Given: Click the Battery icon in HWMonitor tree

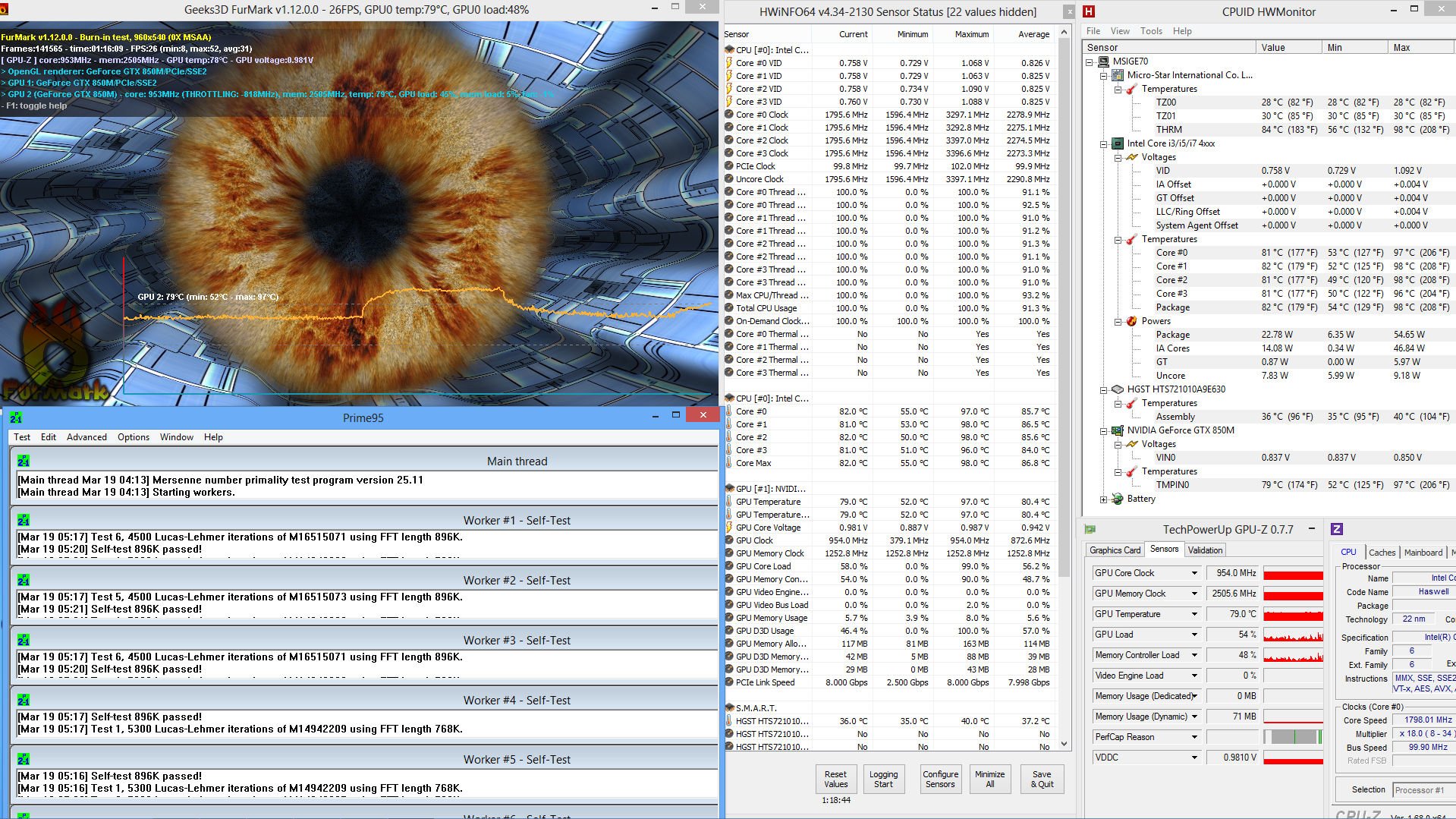Looking at the screenshot, I should pos(1117,499).
